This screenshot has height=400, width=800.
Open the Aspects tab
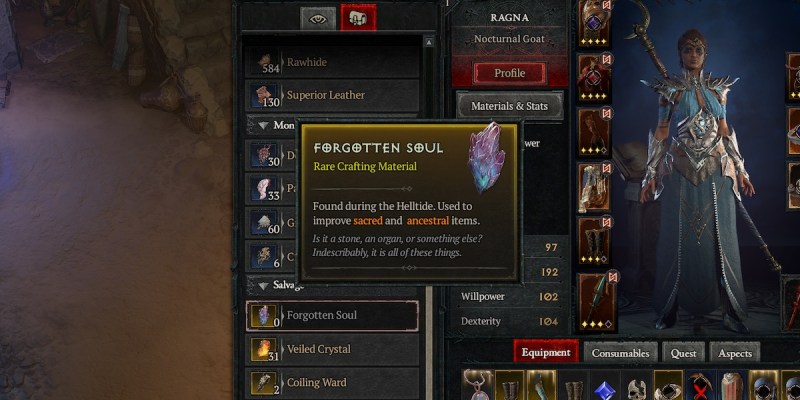coord(735,353)
